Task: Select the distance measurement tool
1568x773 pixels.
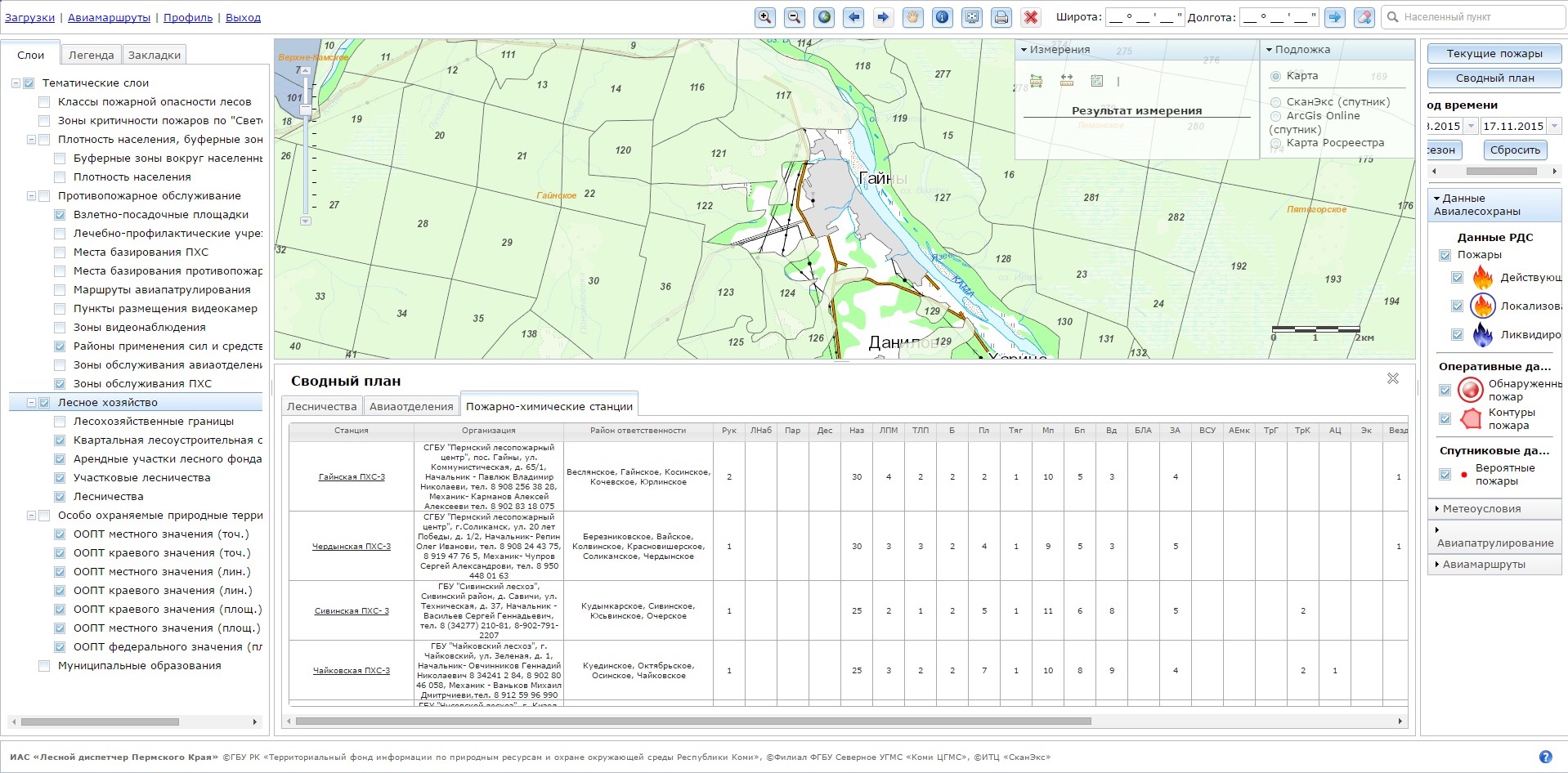Action: click(1067, 80)
